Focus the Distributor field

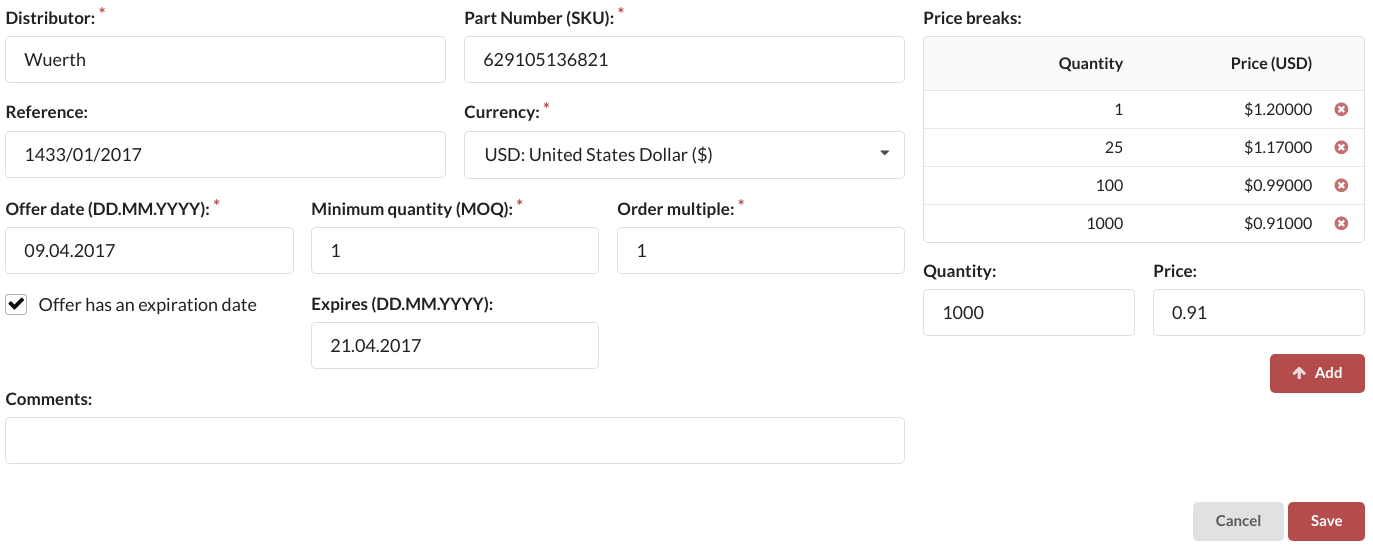point(225,60)
